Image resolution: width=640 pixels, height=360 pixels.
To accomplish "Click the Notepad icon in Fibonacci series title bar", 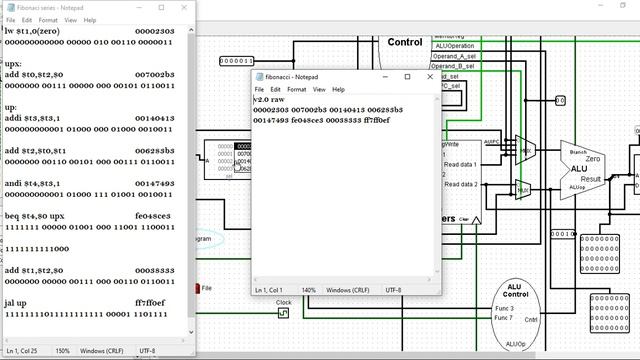I will tap(11, 8).
